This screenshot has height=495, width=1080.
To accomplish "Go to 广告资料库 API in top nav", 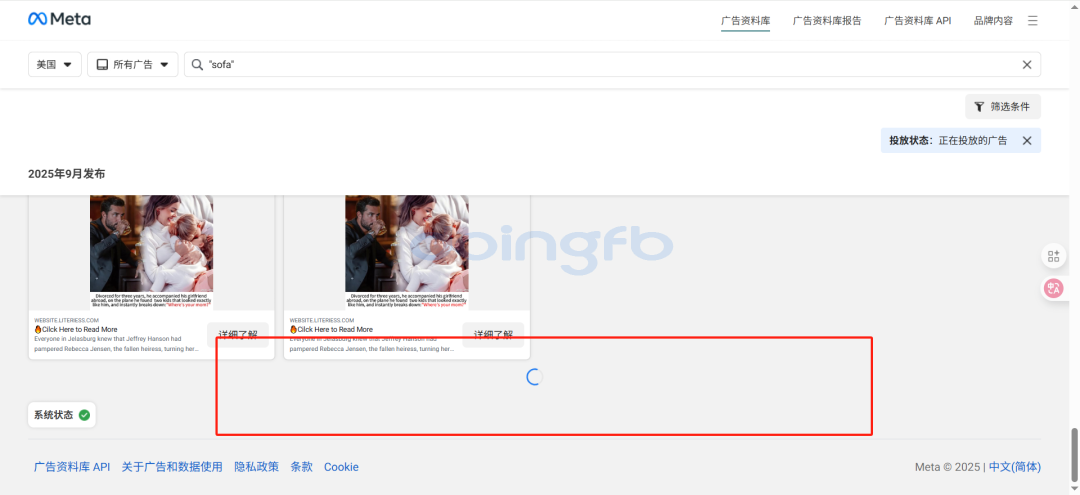I will click(917, 20).
